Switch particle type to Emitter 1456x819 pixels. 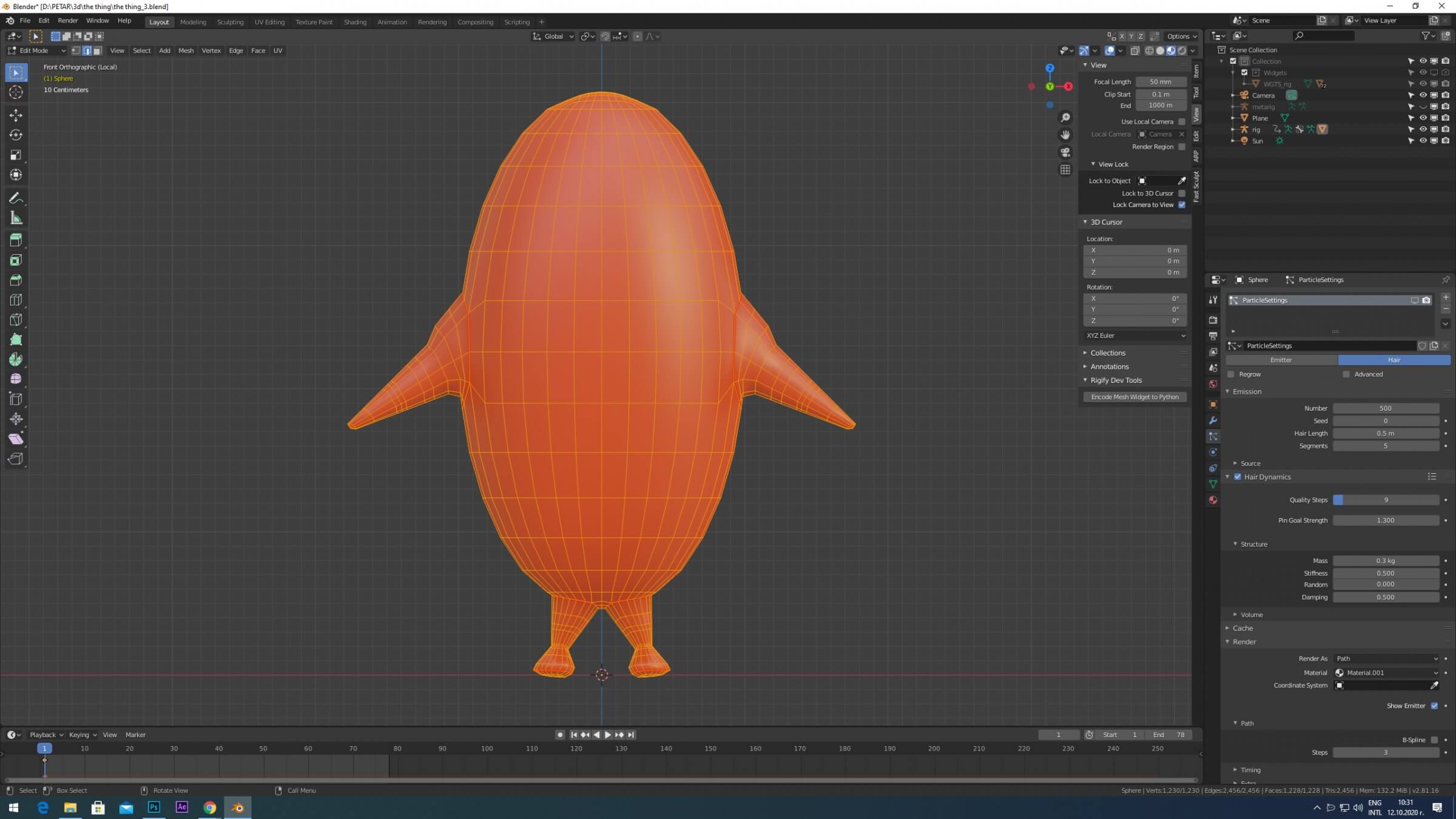coord(1281,360)
